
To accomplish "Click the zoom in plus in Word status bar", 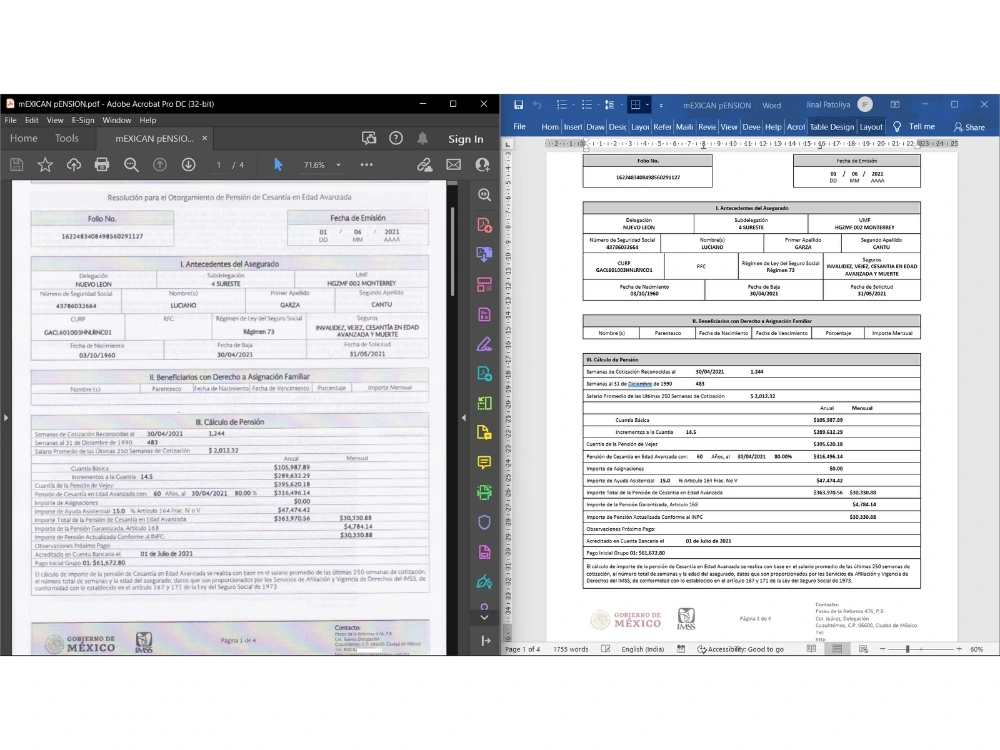I will 959,649.
